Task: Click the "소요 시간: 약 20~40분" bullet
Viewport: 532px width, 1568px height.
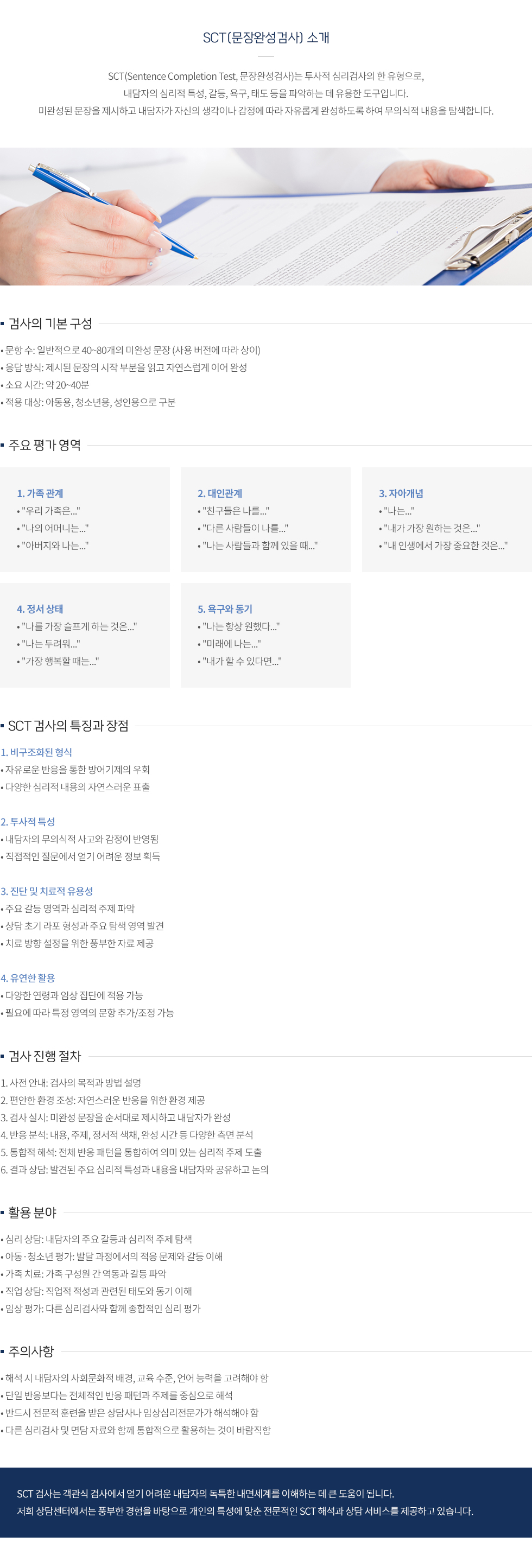Action: (47, 385)
